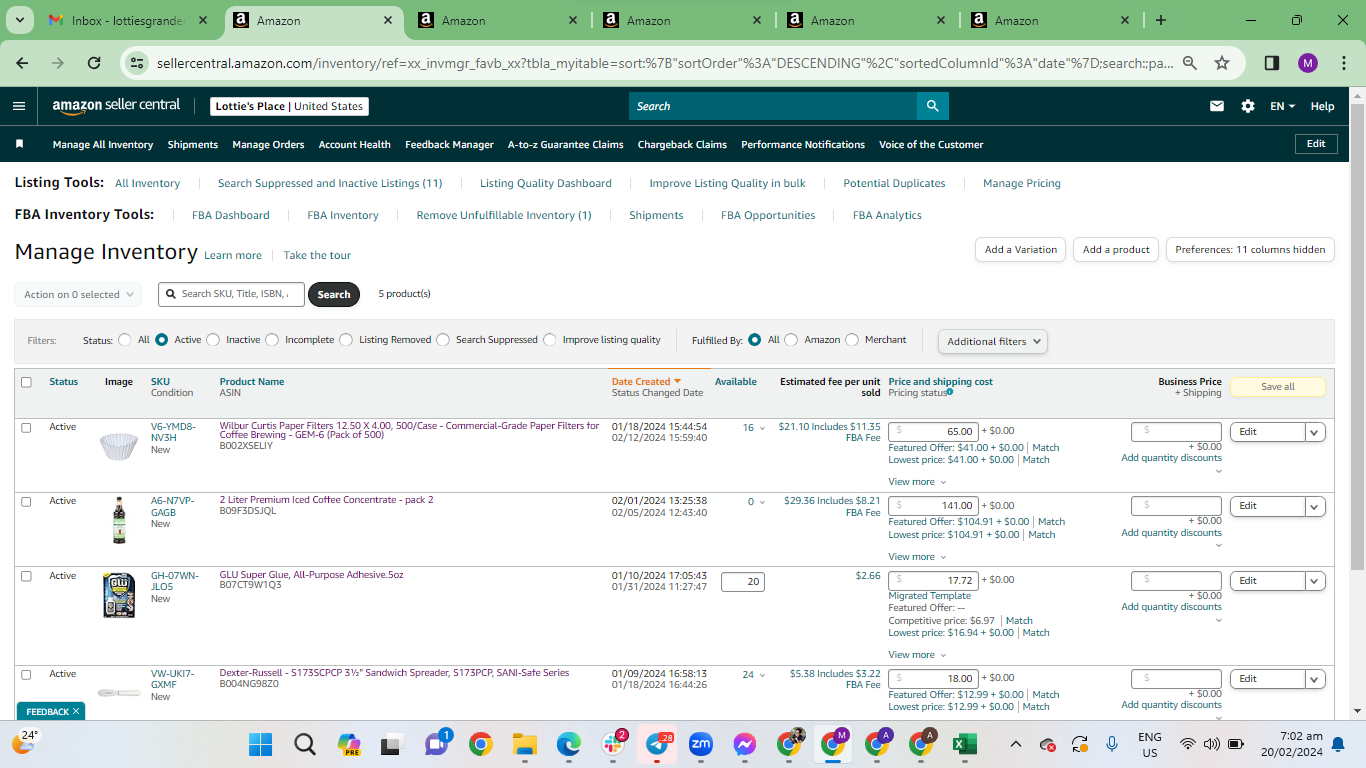Click the bookmark flag in favorites bar
The height and width of the screenshot is (768, 1366).
click(x=19, y=144)
